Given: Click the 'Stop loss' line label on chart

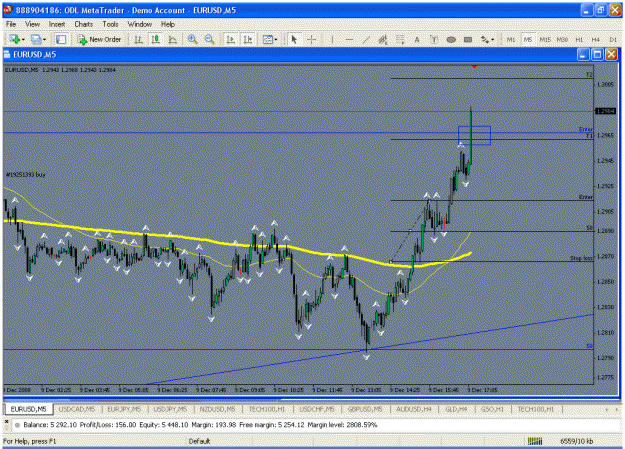Looking at the screenshot, I should [x=581, y=258].
